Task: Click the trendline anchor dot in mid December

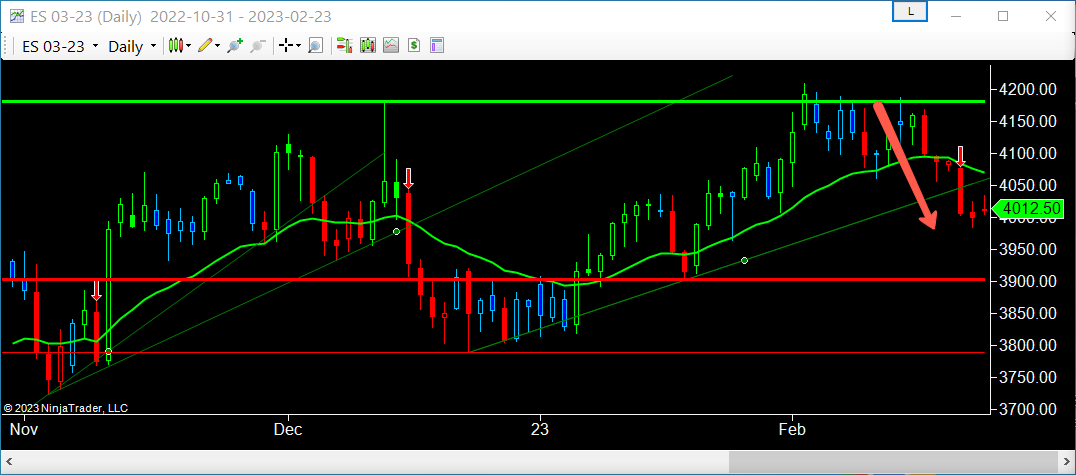Action: pos(396,231)
